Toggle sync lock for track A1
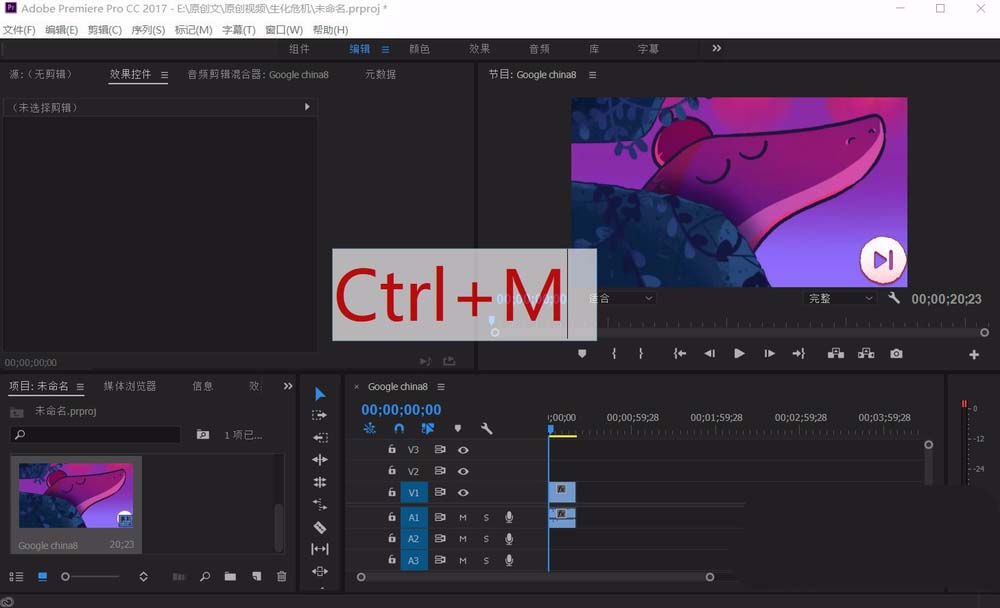This screenshot has height=608, width=1000. (439, 517)
